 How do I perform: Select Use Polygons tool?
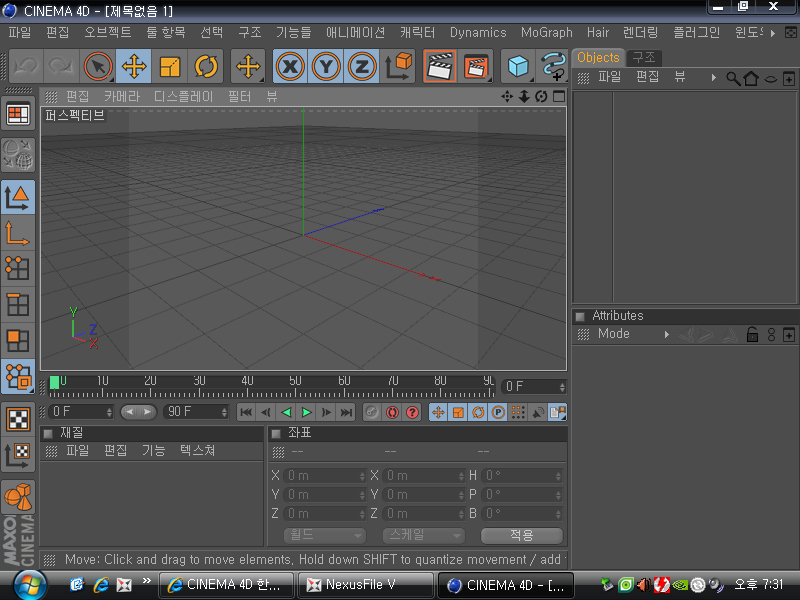(18, 340)
